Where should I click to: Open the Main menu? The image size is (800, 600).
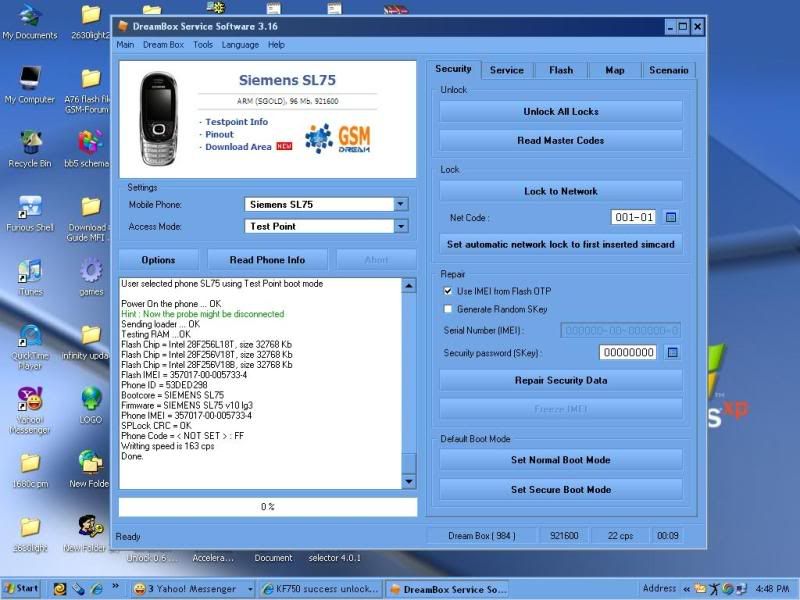(x=125, y=44)
